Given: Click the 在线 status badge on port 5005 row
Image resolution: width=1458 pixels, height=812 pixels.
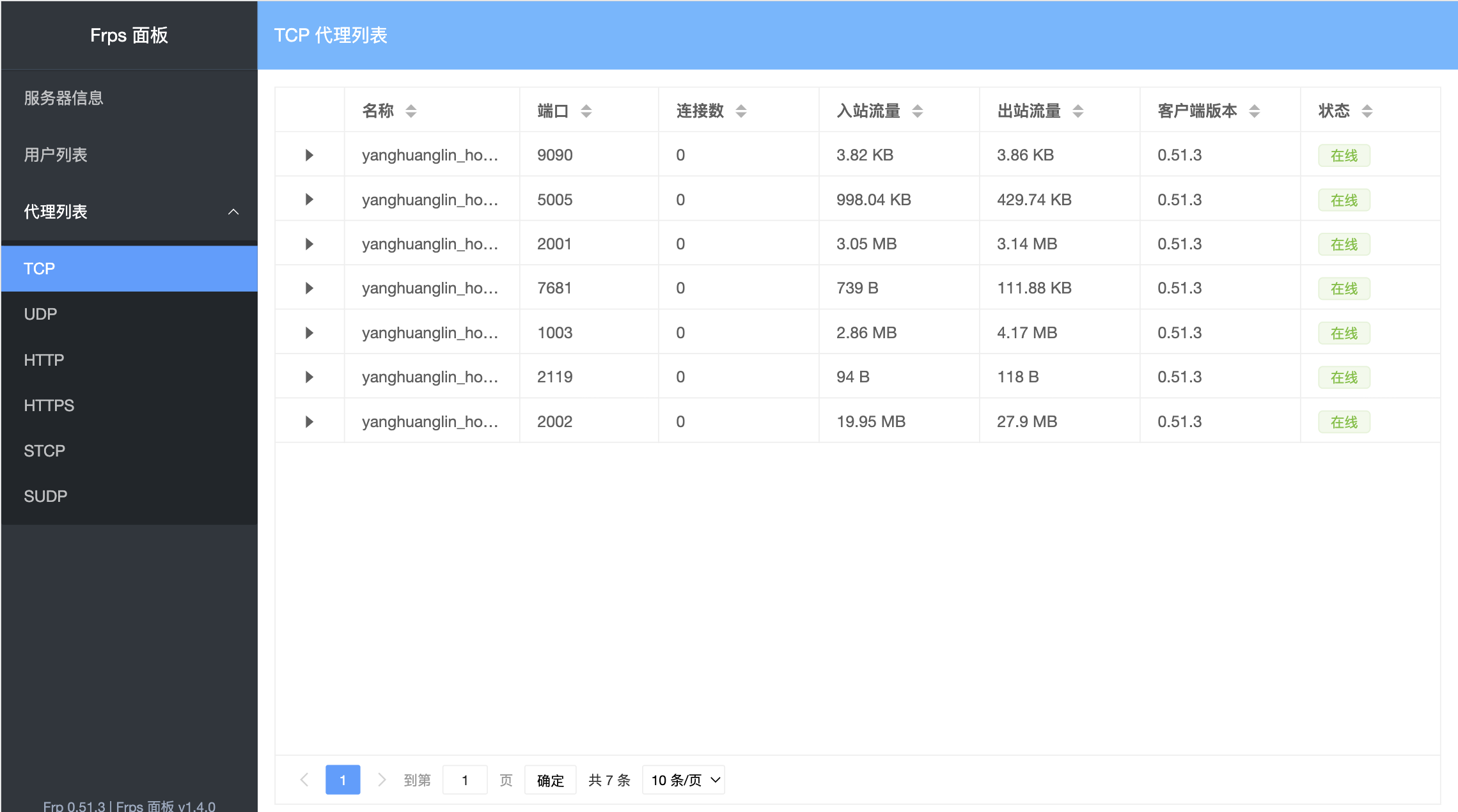Looking at the screenshot, I should click(1344, 199).
